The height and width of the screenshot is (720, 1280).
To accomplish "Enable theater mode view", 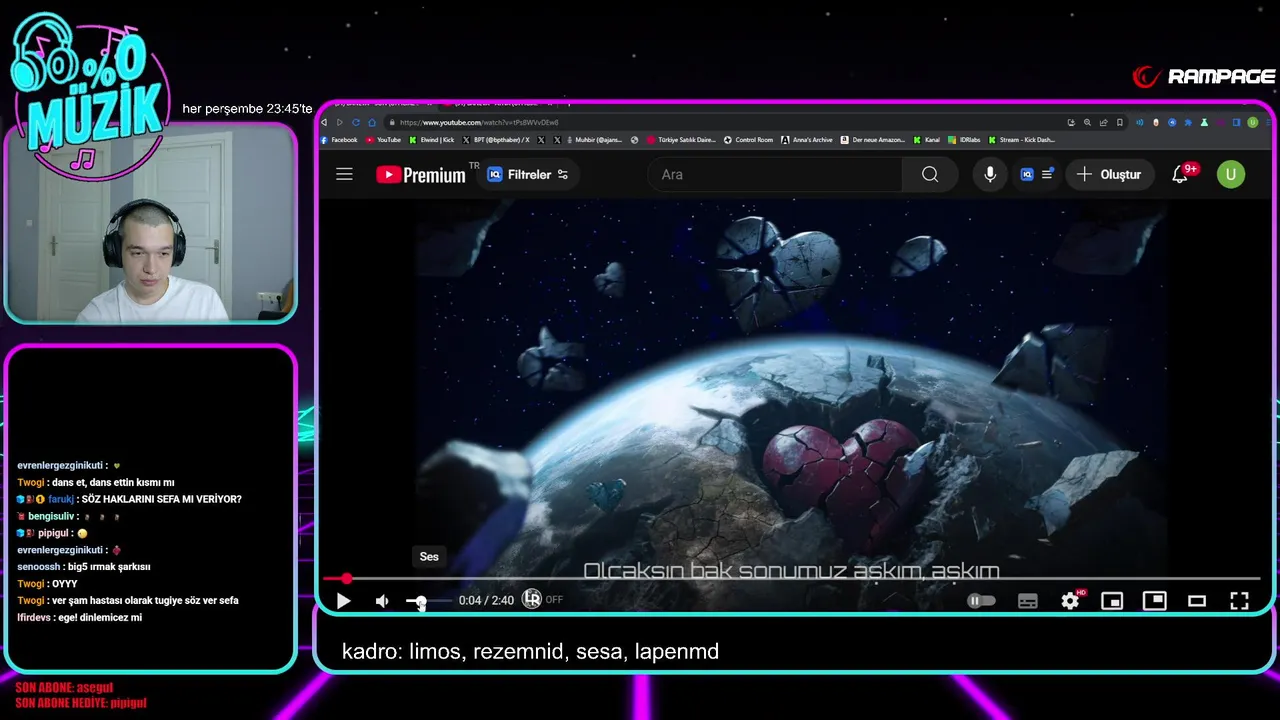I will (1197, 601).
